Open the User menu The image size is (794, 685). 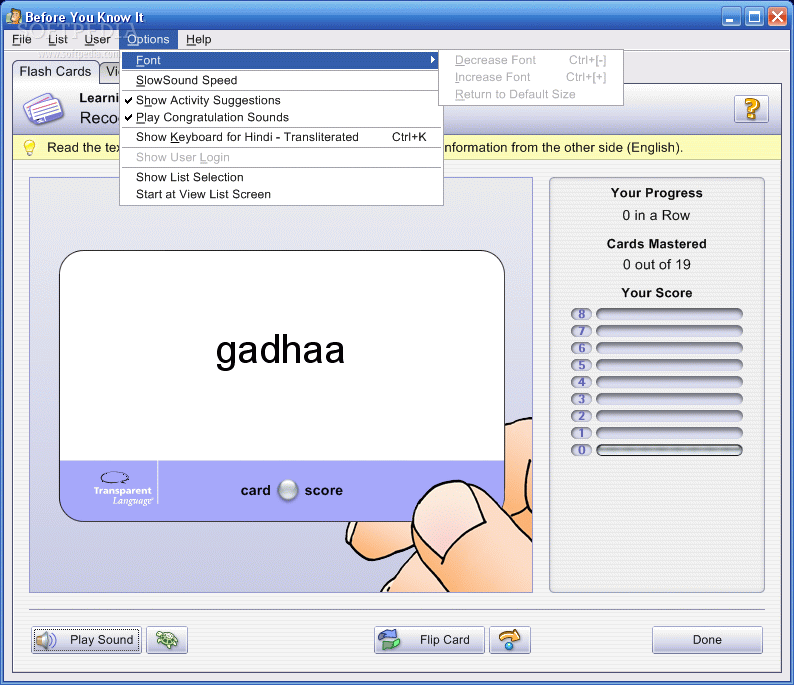coord(97,39)
